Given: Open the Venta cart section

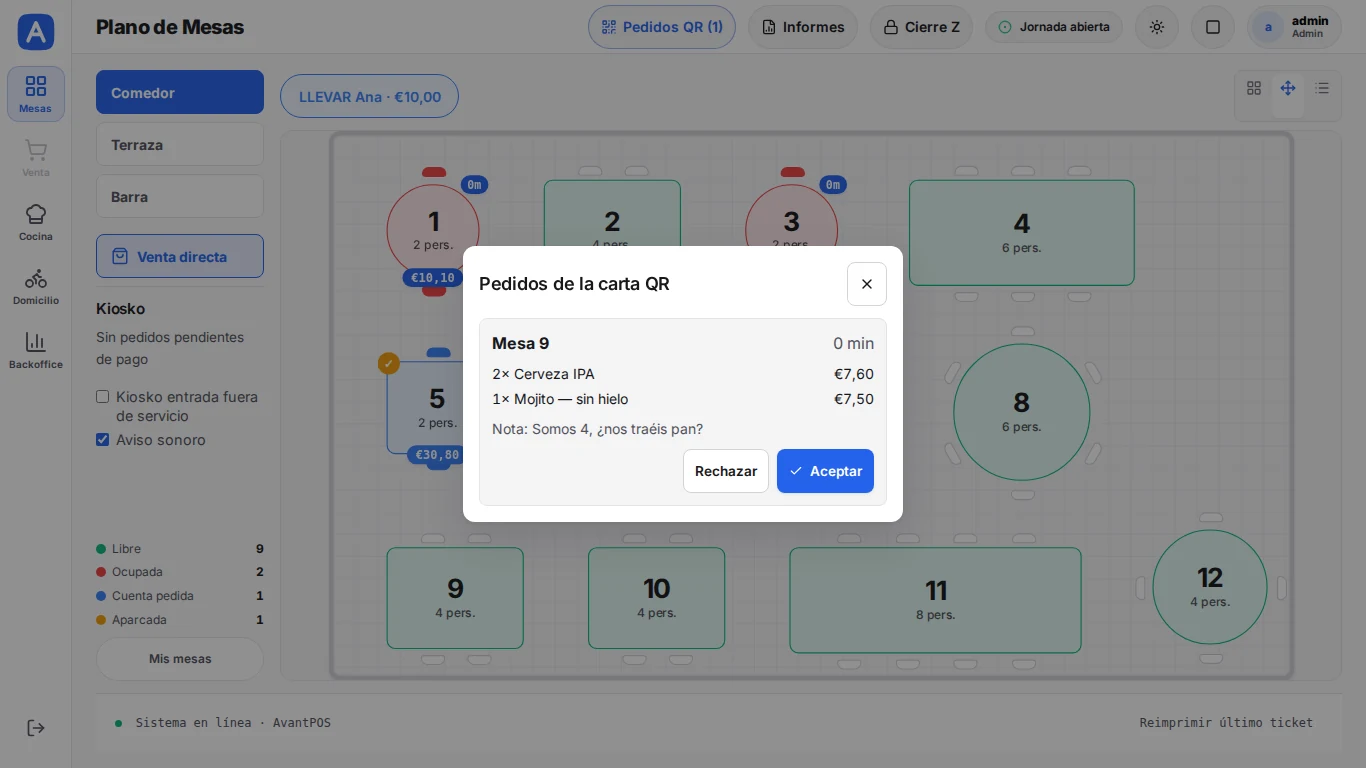Looking at the screenshot, I should (36, 158).
